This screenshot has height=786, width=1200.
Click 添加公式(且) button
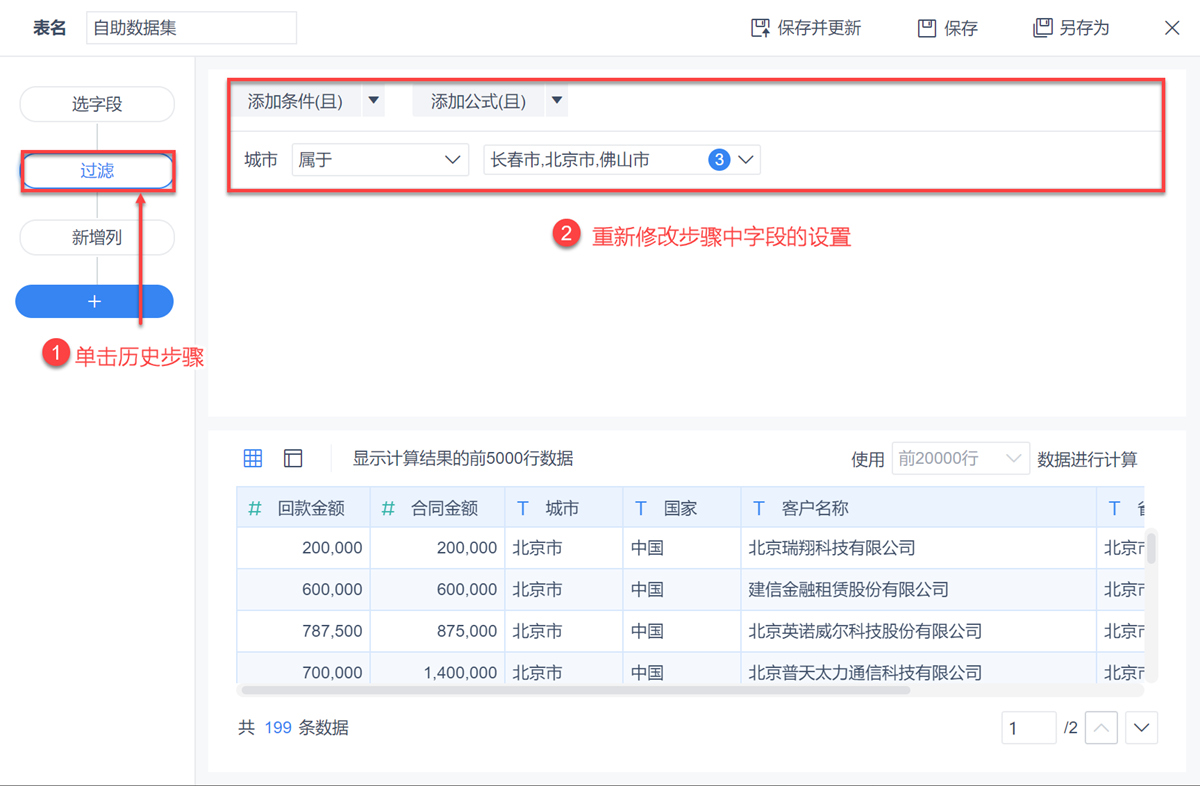[x=478, y=101]
